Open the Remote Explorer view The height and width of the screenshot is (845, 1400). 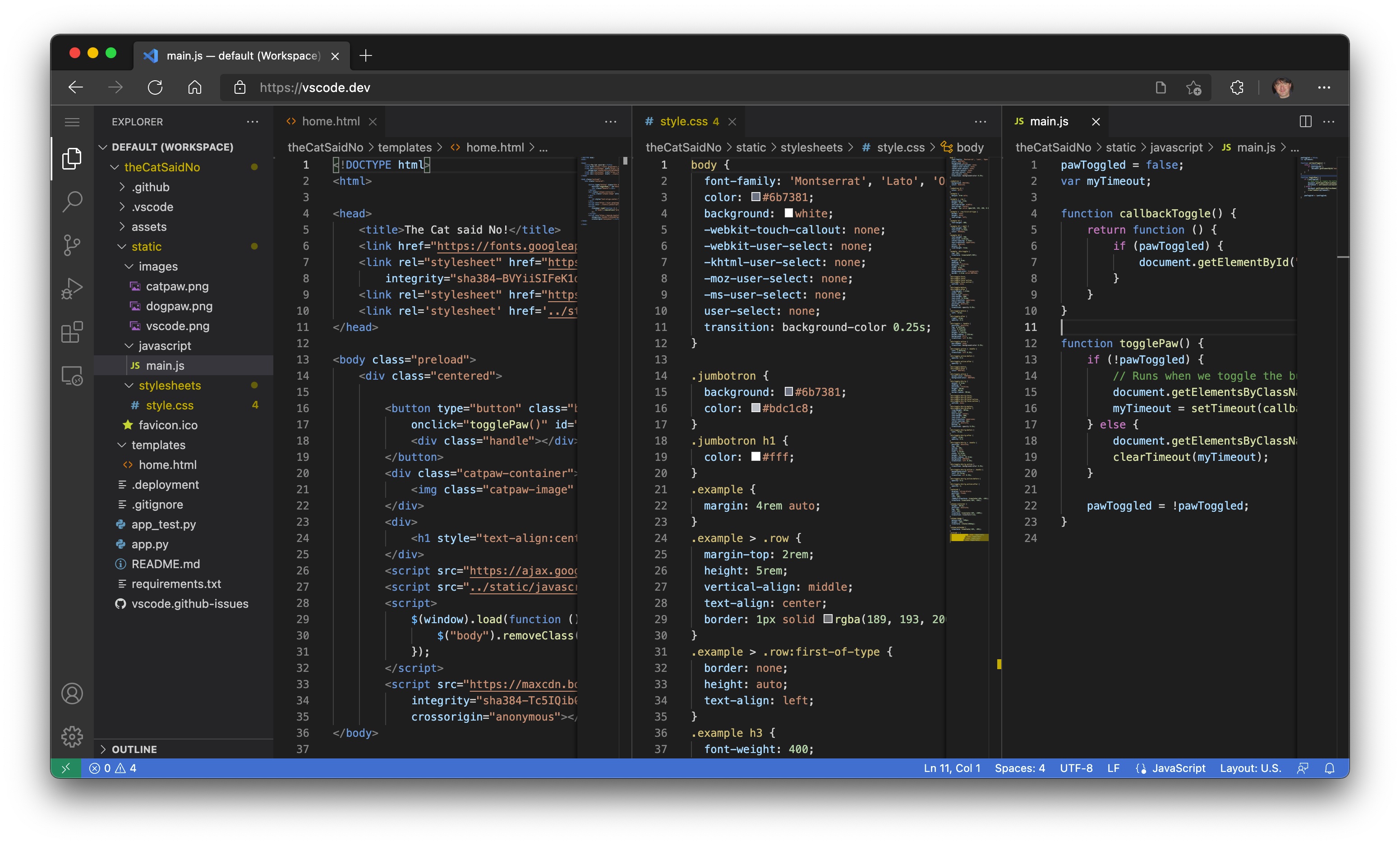pyautogui.click(x=72, y=376)
